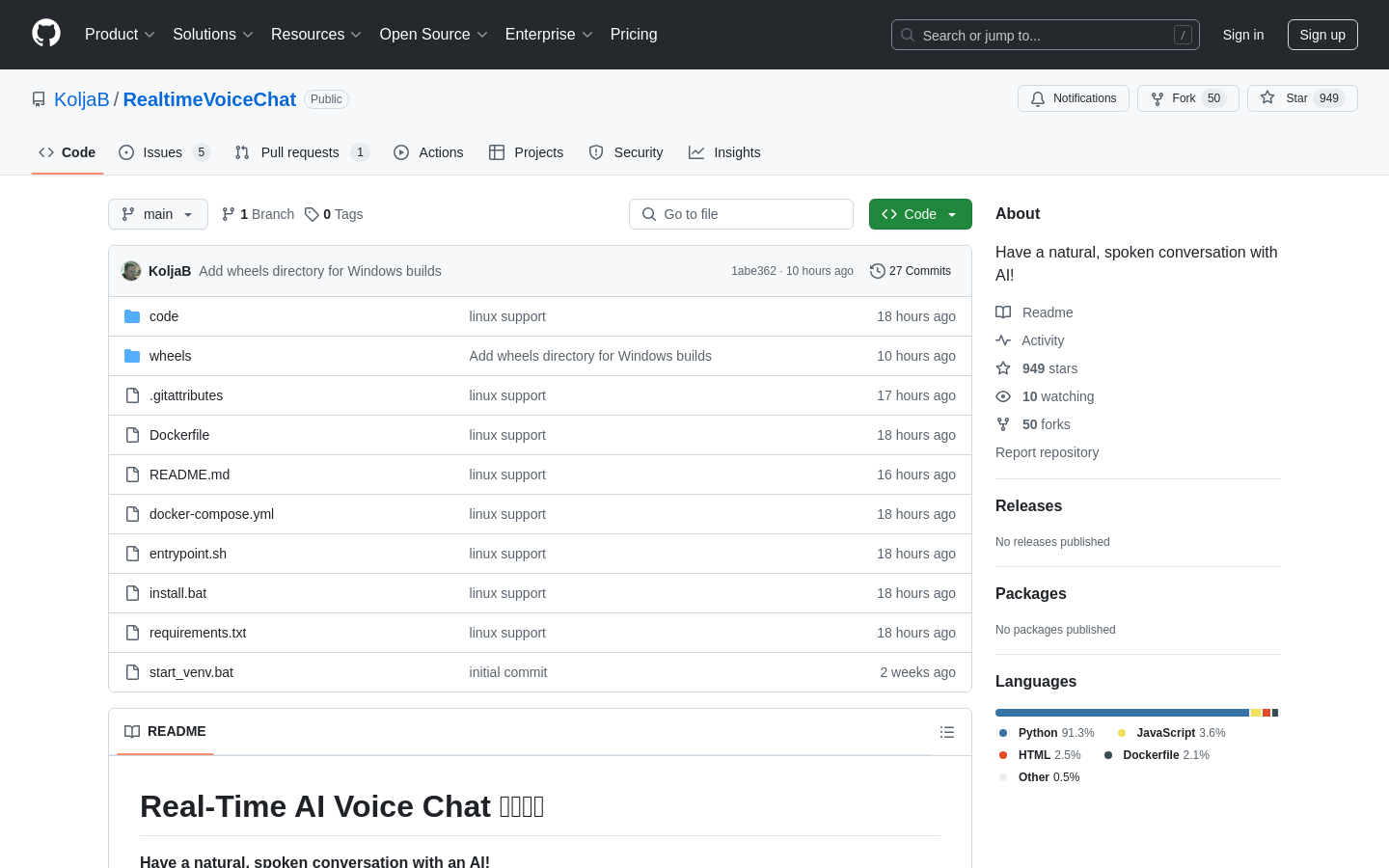Click the watching eye icon in About

(1003, 396)
